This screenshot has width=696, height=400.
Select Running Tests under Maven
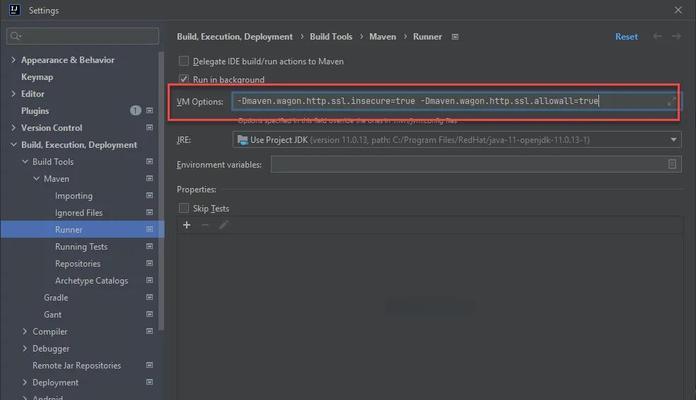[81, 246]
